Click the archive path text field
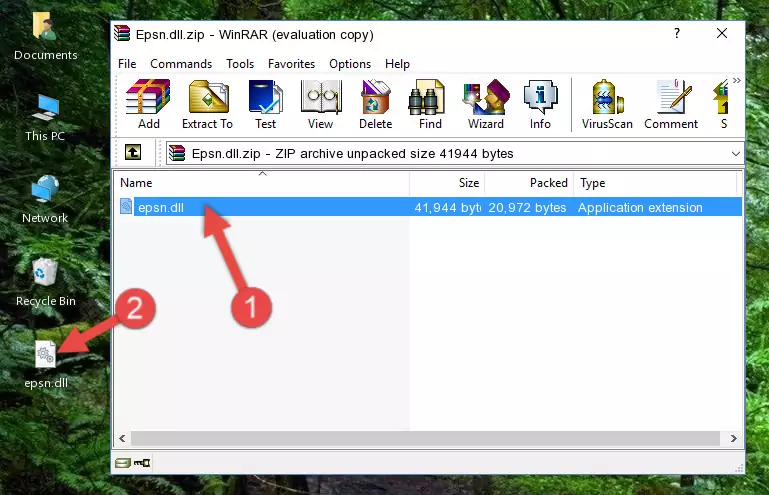The height and width of the screenshot is (495, 769). (x=454, y=154)
